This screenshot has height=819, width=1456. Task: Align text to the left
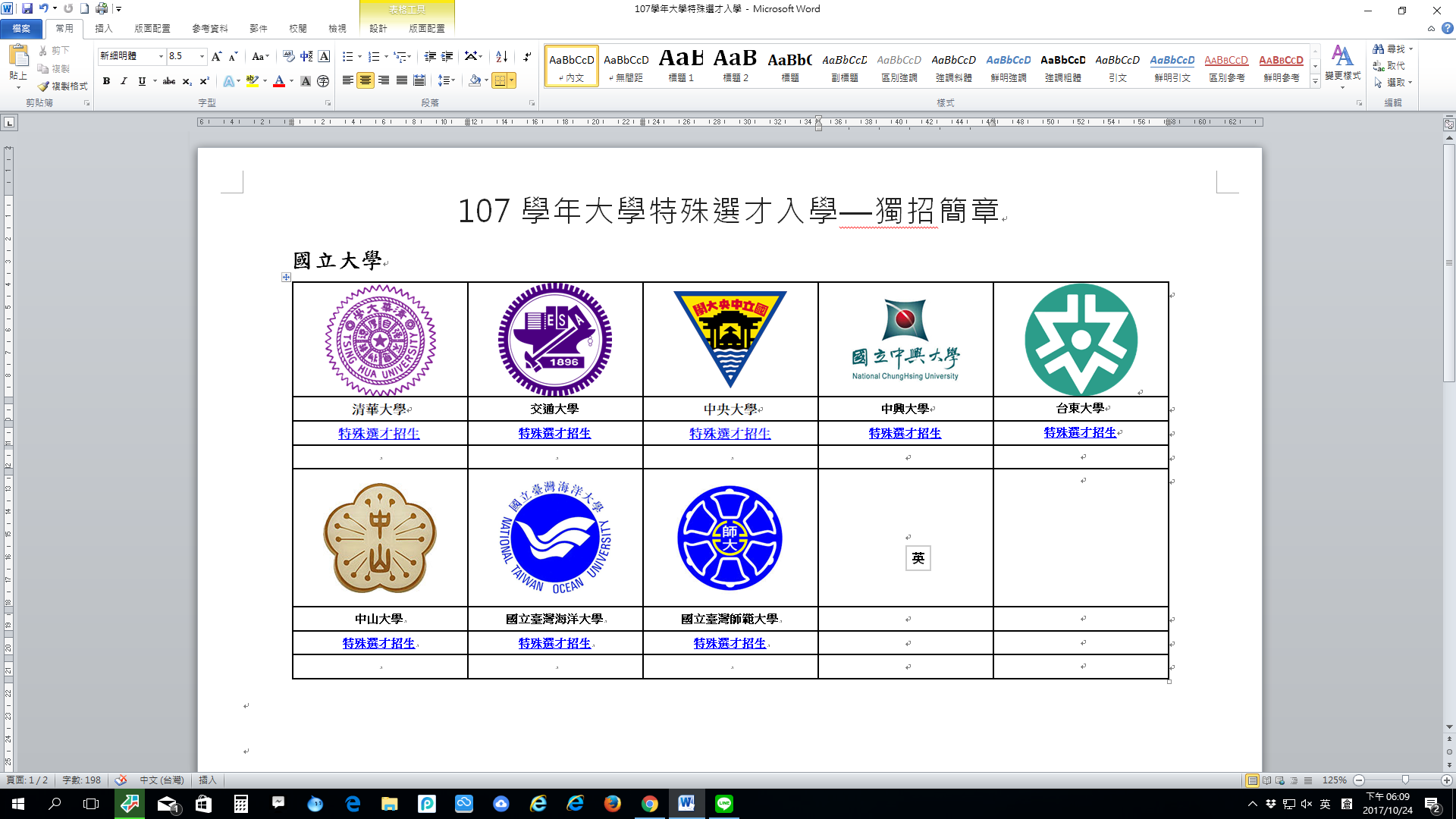click(347, 80)
